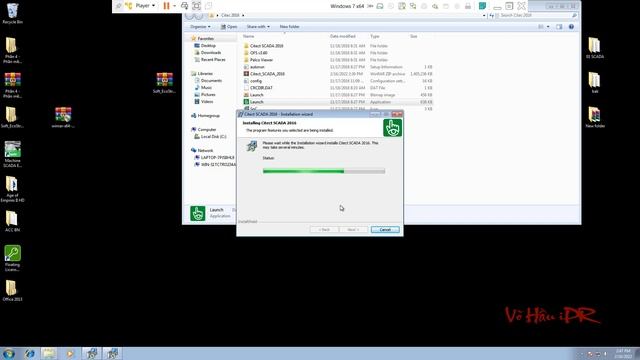
Task: Select the Citect SCADA 2016 folder row
Action: pos(338,46)
